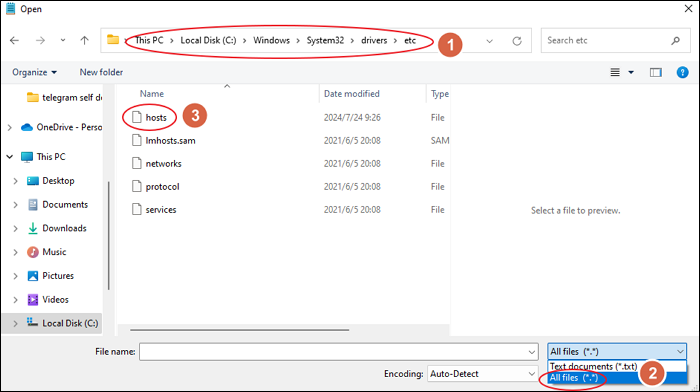Click the New folder button
The width and height of the screenshot is (700, 392).
(x=101, y=72)
